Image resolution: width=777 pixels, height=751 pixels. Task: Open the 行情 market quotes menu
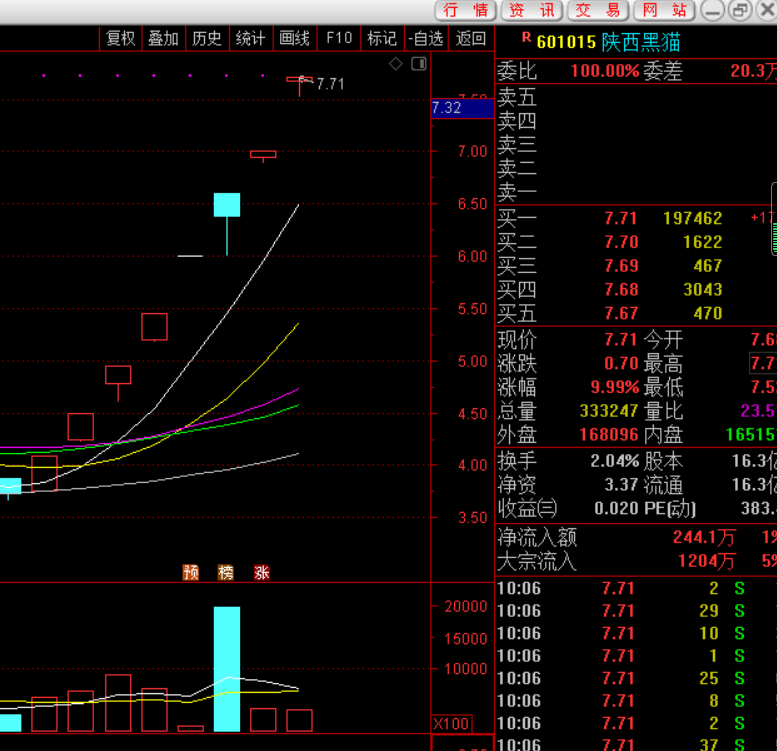pos(466,11)
